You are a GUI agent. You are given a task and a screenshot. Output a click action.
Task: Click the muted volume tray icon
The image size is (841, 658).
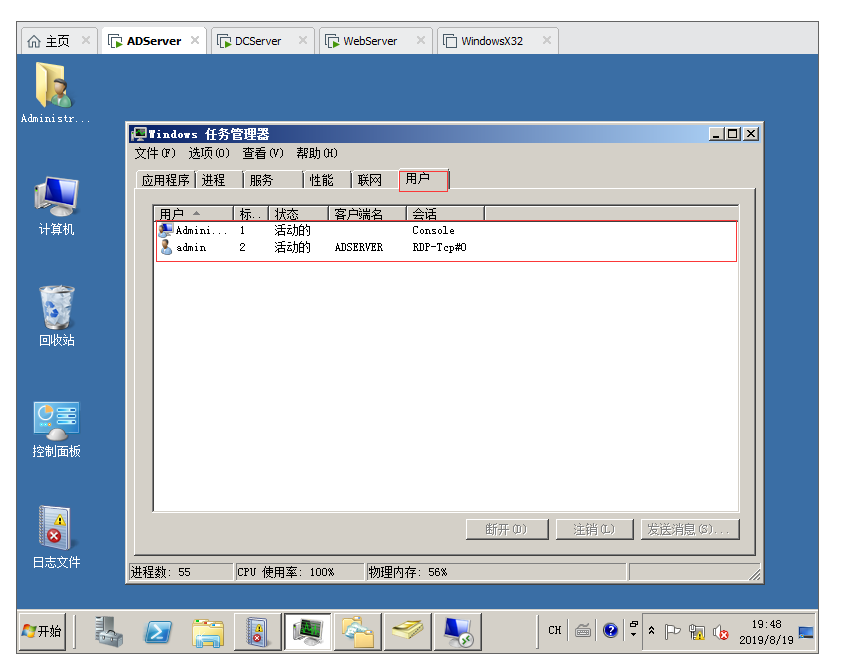pyautogui.click(x=720, y=631)
